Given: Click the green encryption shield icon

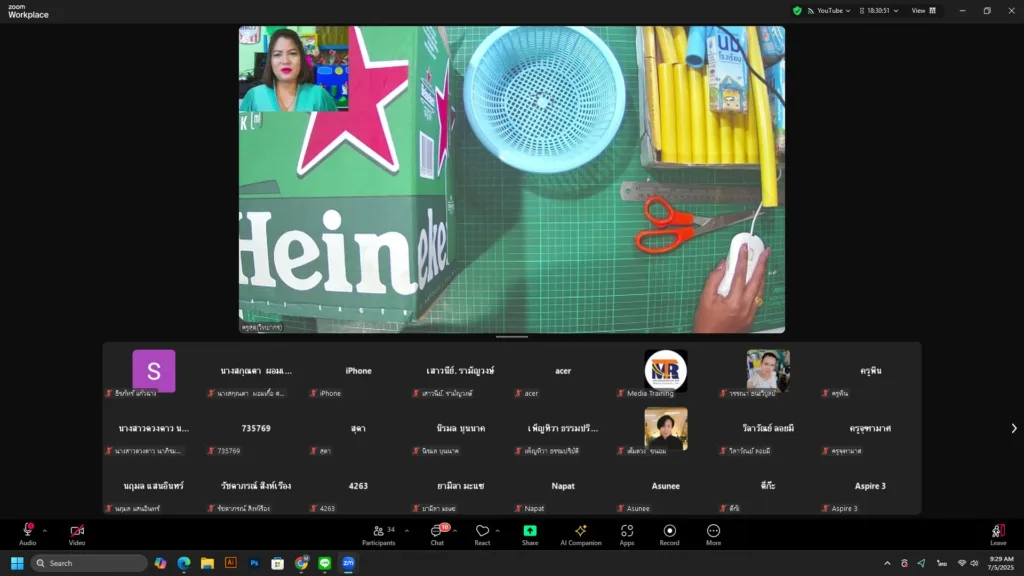Looking at the screenshot, I should 797,11.
